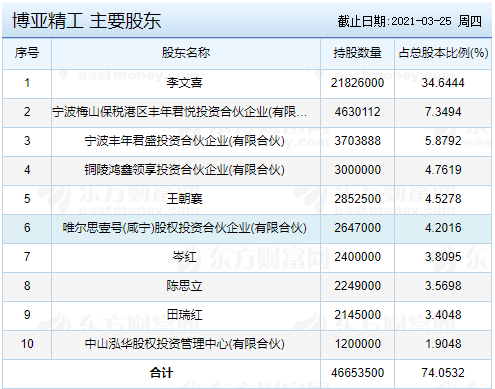
Task: Select shareholder 中山泓华股权投资管理中心(有限合伙)
Action: (x=184, y=344)
